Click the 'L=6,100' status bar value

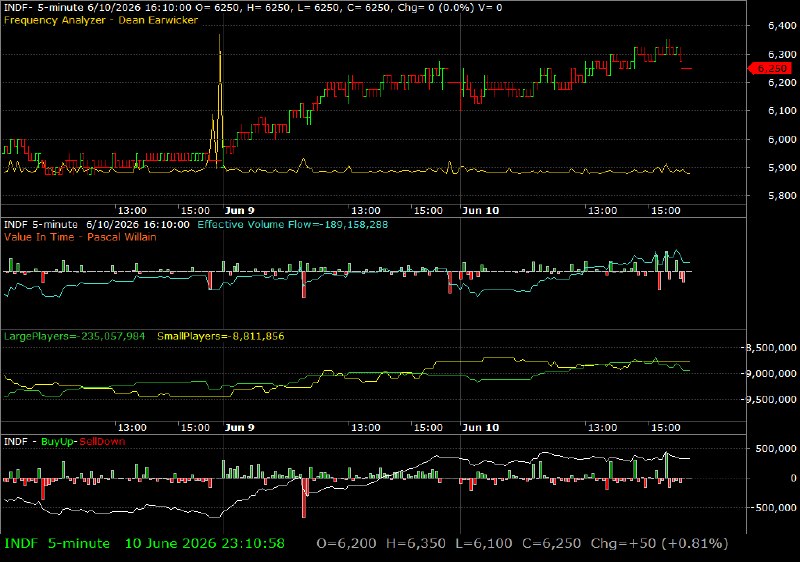[484, 544]
